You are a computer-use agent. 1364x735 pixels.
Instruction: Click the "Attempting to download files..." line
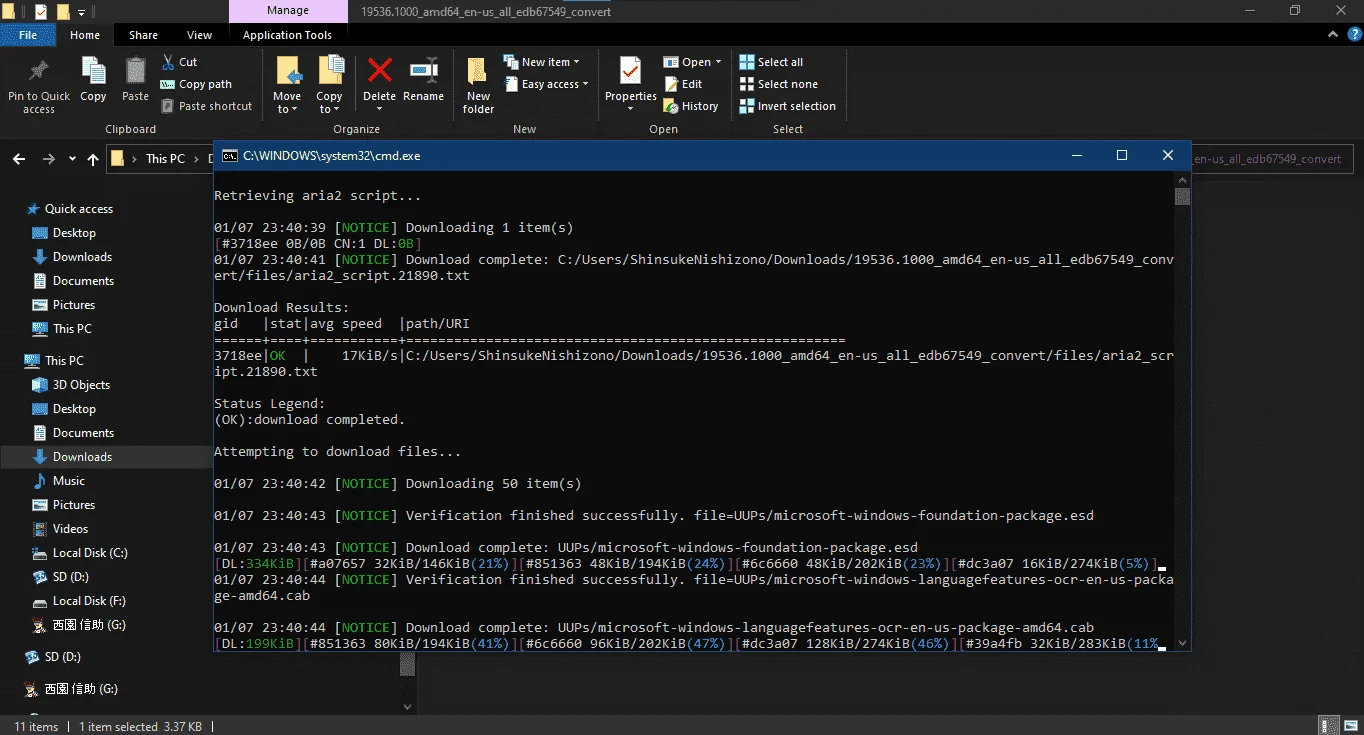338,452
